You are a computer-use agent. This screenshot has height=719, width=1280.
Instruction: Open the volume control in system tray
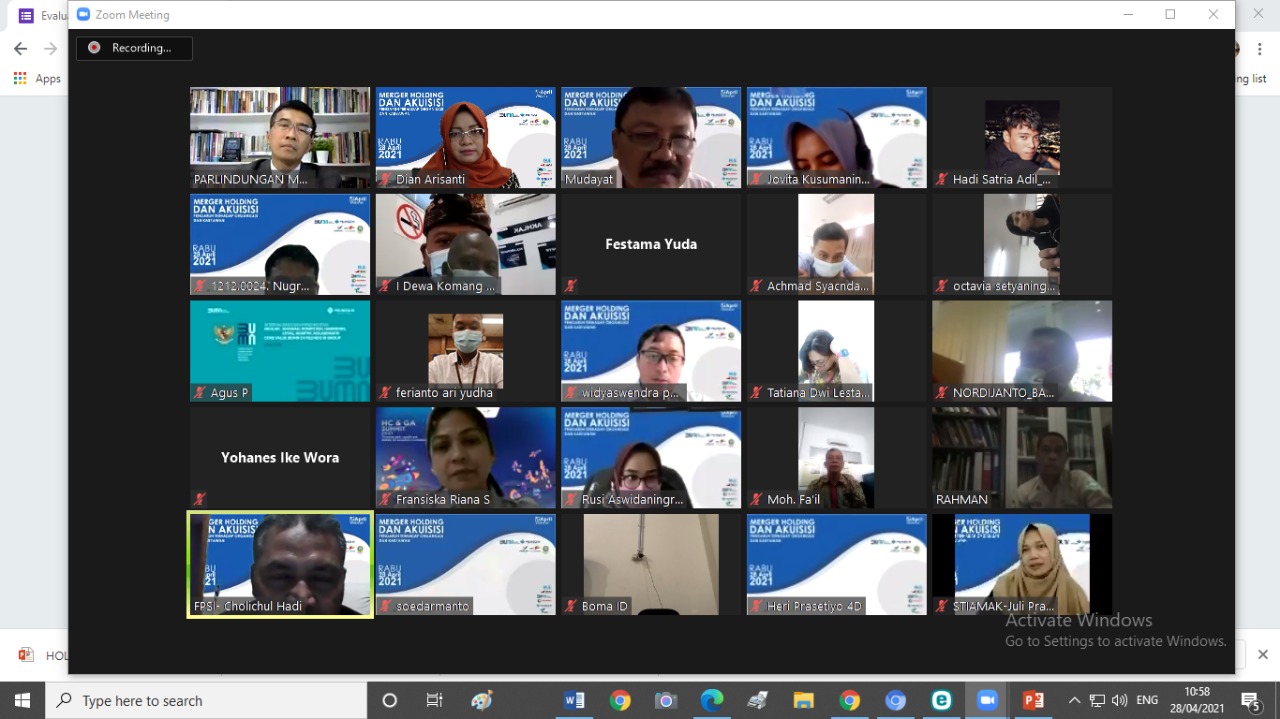(1119, 700)
